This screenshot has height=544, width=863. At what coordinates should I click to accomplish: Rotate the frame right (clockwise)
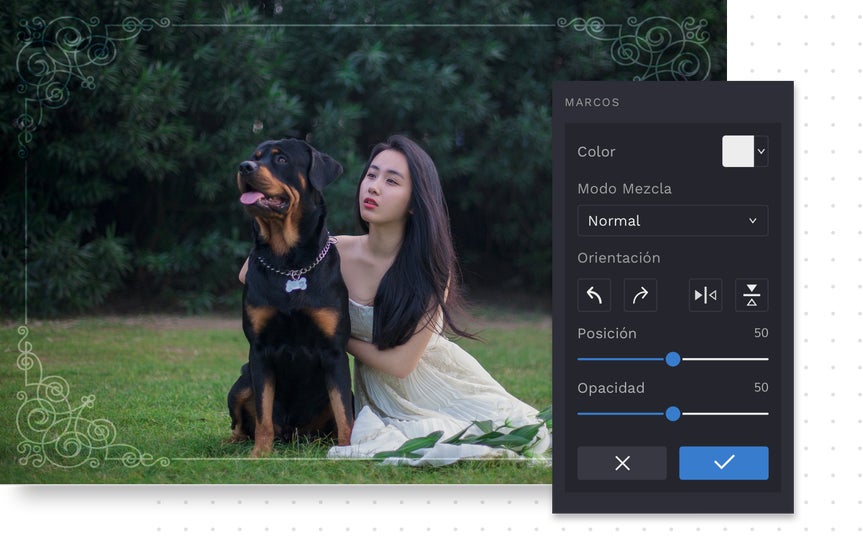pos(640,295)
